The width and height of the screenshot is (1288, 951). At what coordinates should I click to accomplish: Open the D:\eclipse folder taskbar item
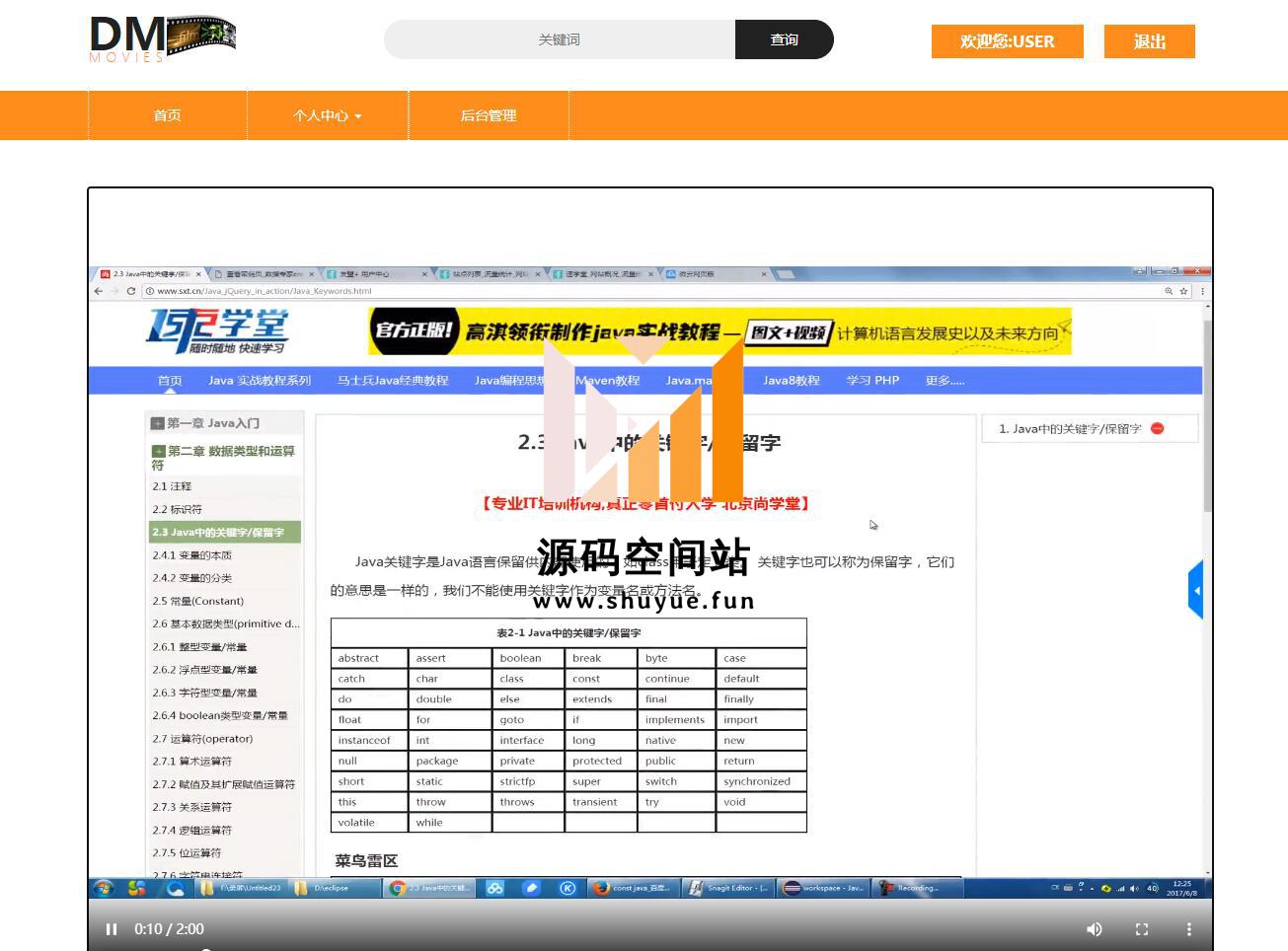click(x=335, y=888)
